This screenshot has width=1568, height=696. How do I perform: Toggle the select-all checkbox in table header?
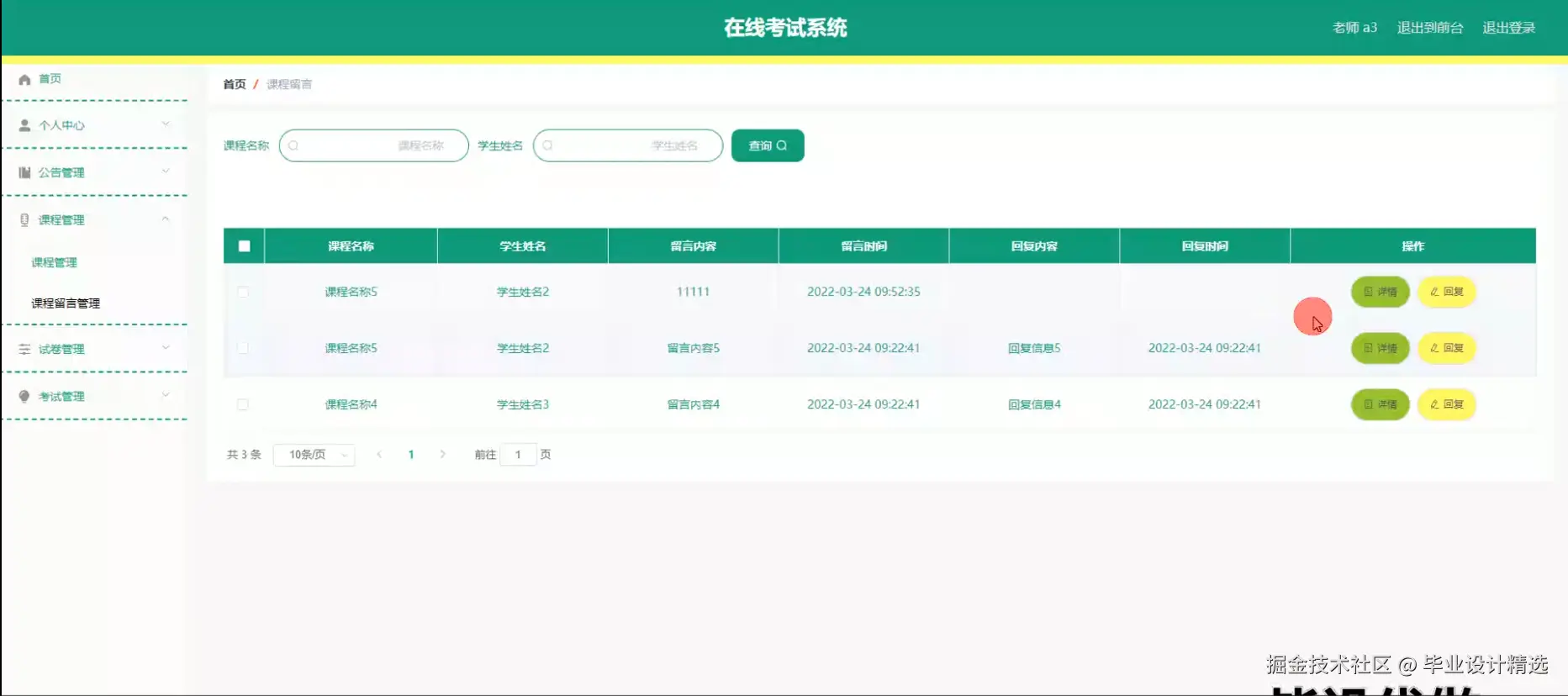pyautogui.click(x=244, y=246)
